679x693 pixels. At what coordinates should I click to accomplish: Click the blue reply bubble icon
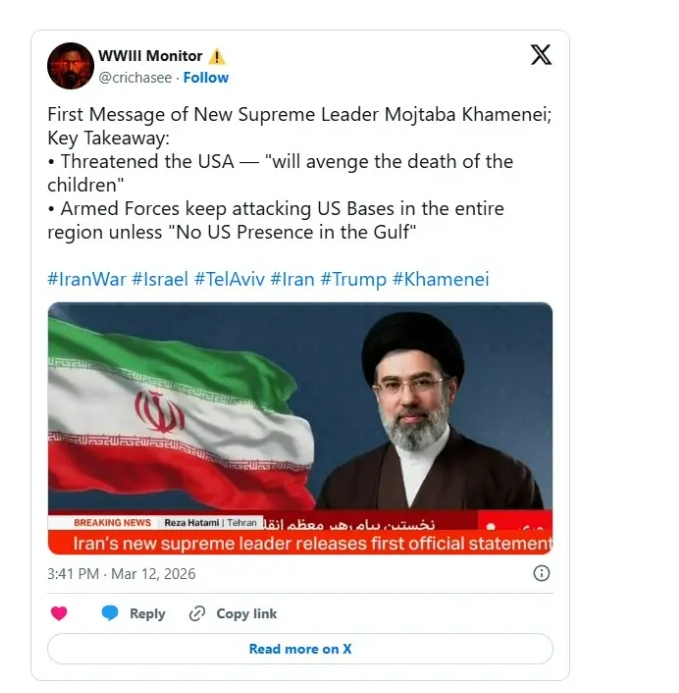[110, 613]
